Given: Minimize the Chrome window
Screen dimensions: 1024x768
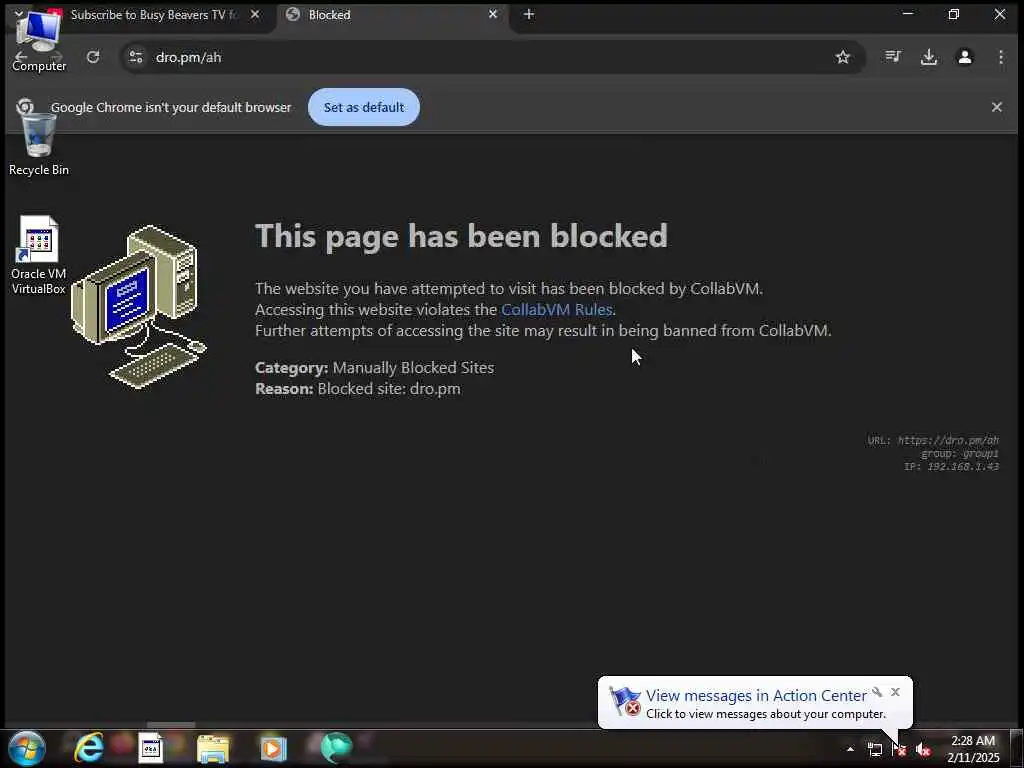Looking at the screenshot, I should (x=908, y=14).
